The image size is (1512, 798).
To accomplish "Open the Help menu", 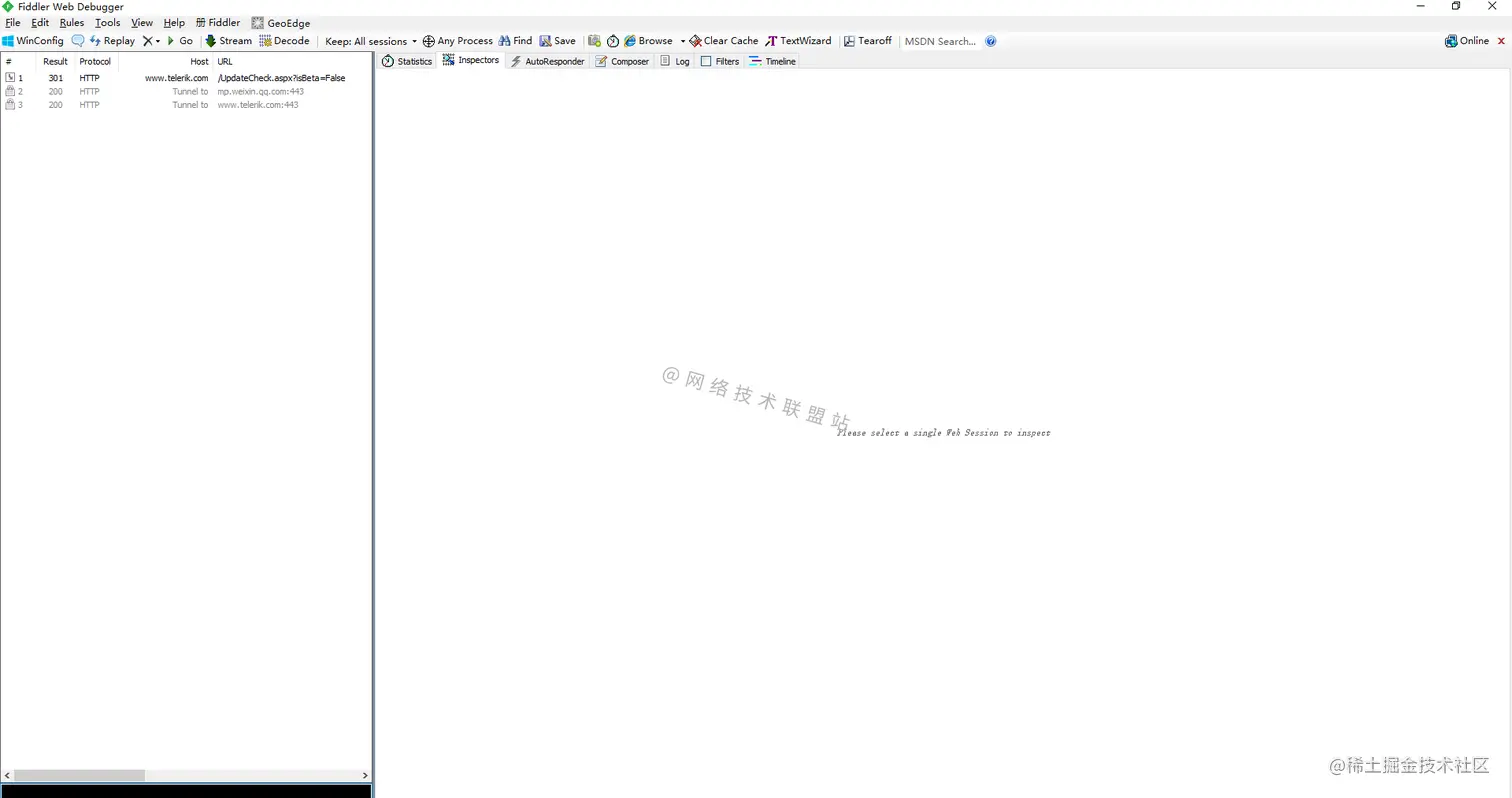I will (x=174, y=22).
